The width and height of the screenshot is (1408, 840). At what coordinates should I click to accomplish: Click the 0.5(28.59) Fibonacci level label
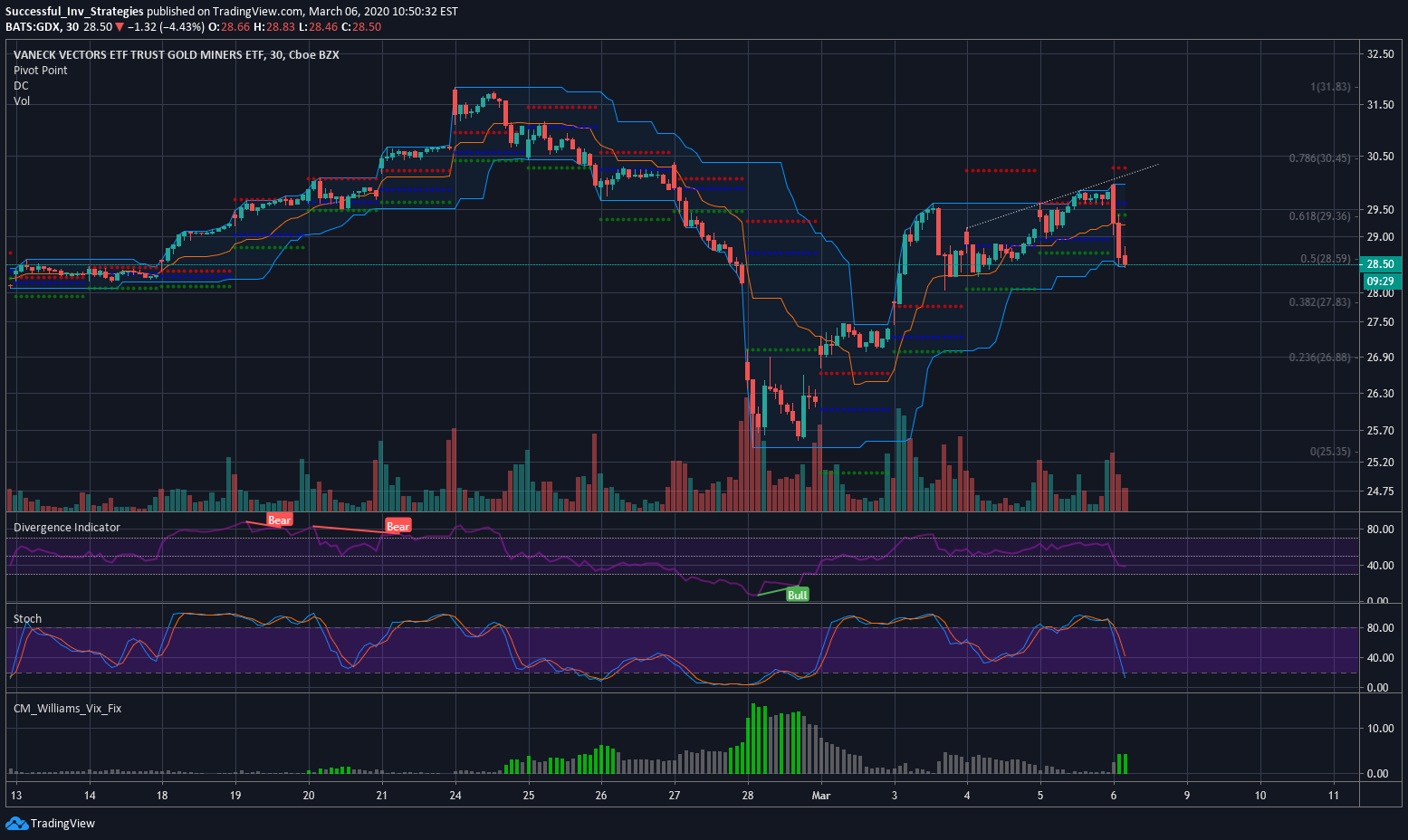pos(1326,259)
